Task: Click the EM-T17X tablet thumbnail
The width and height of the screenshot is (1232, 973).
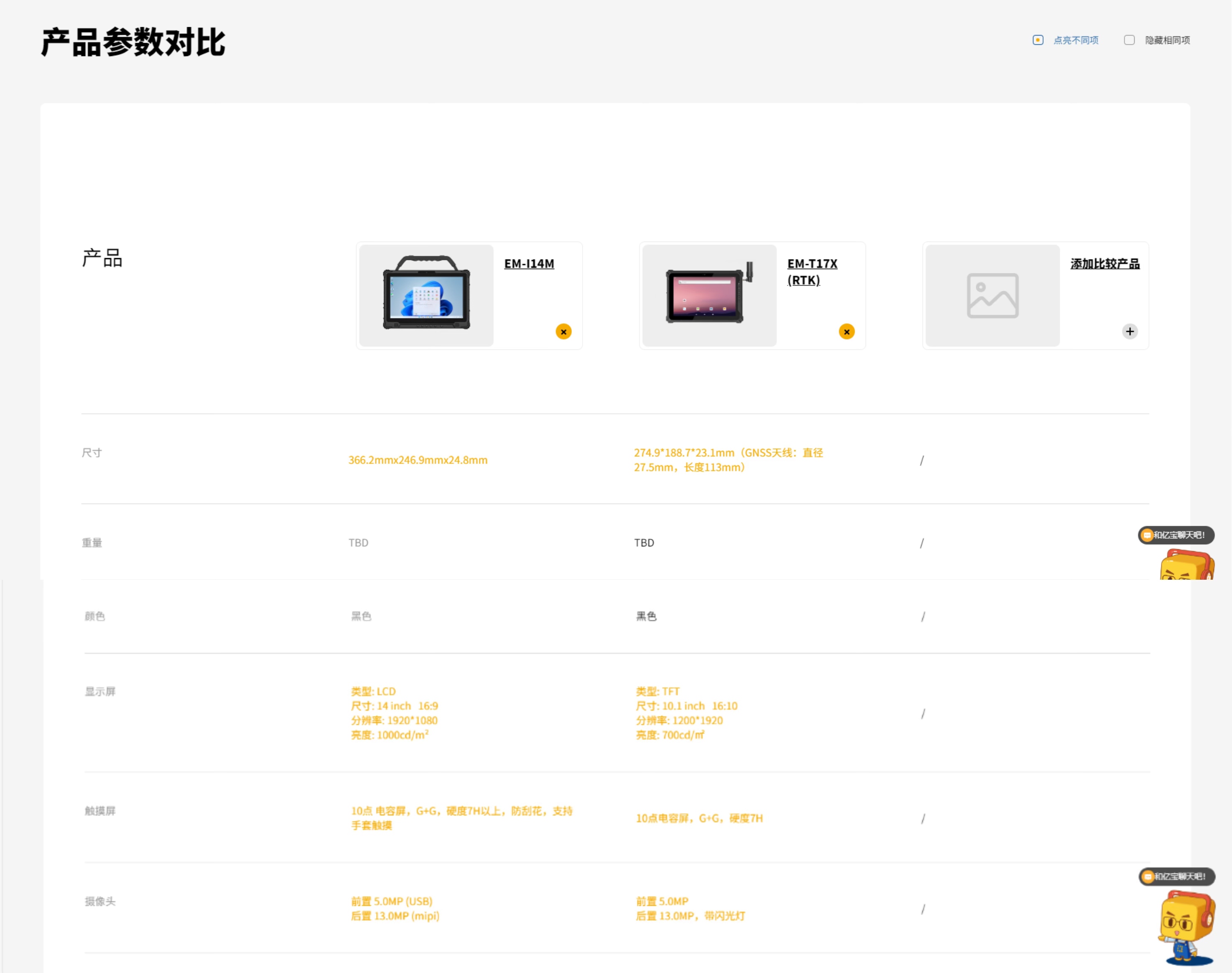Action: pos(708,295)
